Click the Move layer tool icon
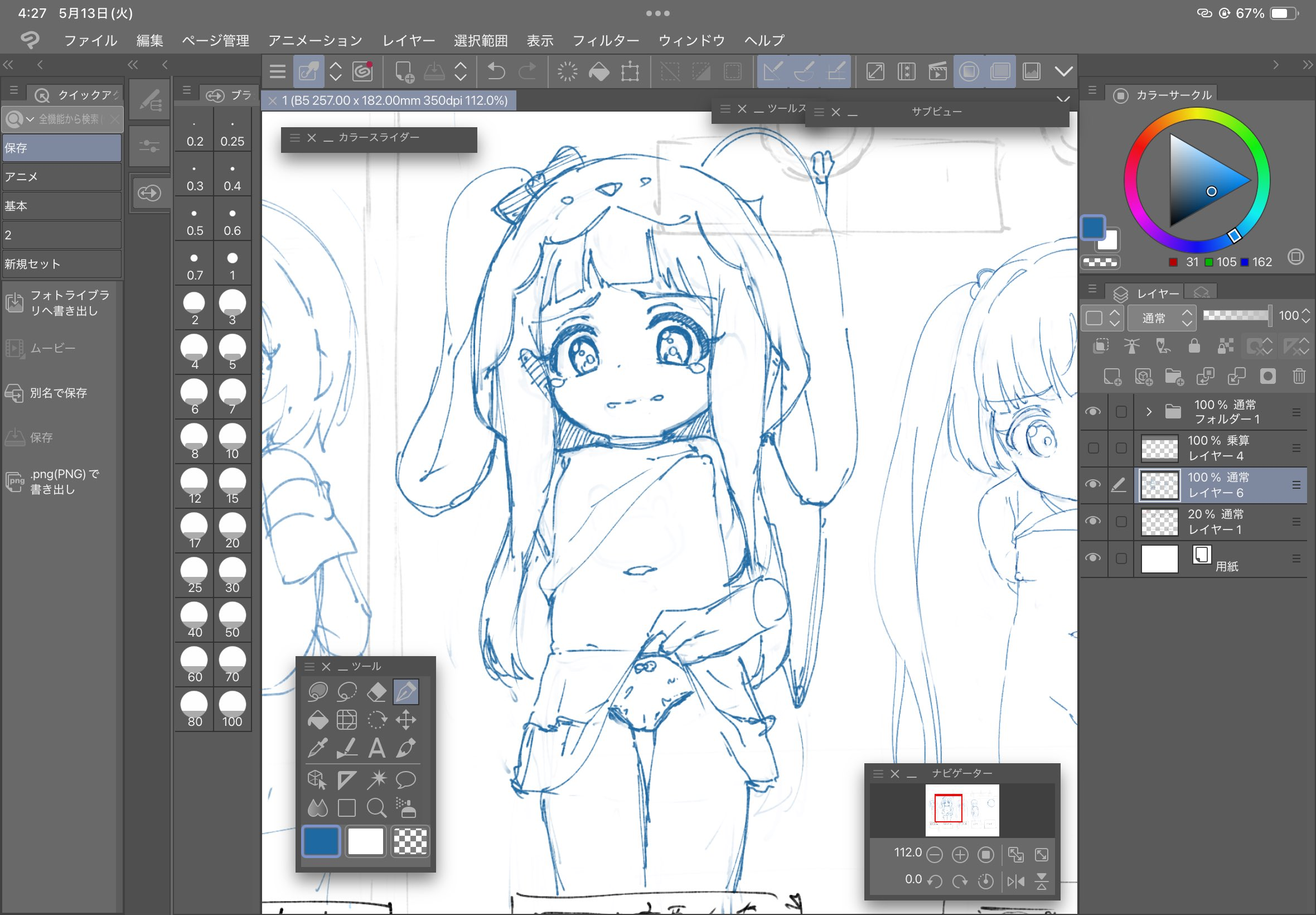This screenshot has width=1316, height=915. coord(405,720)
